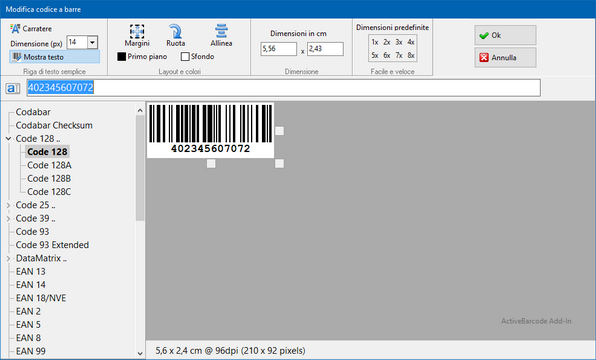Pick the Primo piano foreground color
Viewport: 596px width, 360px height.
[142, 57]
